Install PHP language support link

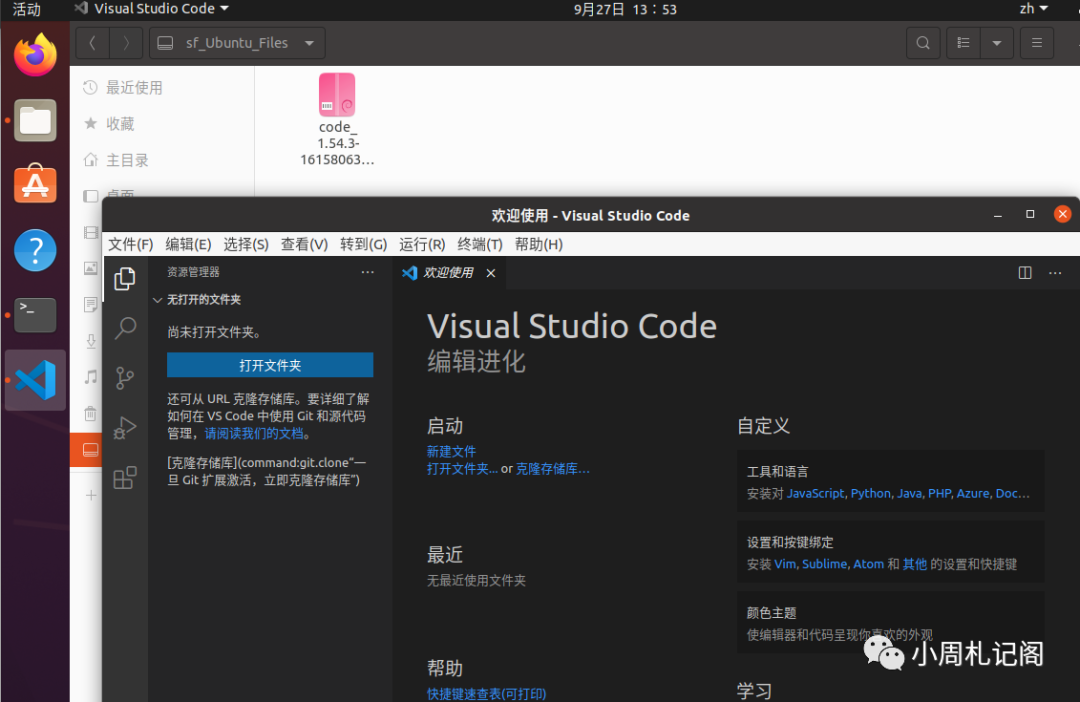939,493
